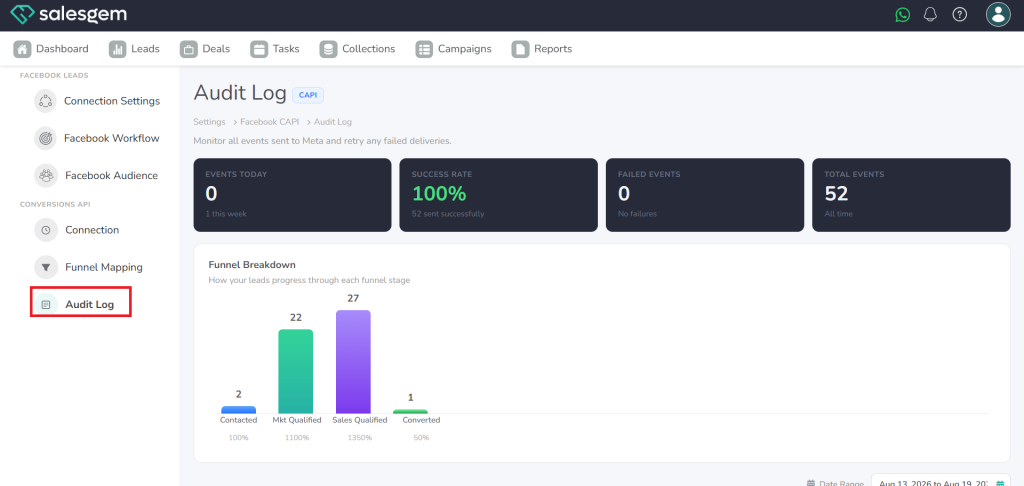Open the user profile avatar
Viewport: 1024px width, 486px height.
click(x=997, y=14)
